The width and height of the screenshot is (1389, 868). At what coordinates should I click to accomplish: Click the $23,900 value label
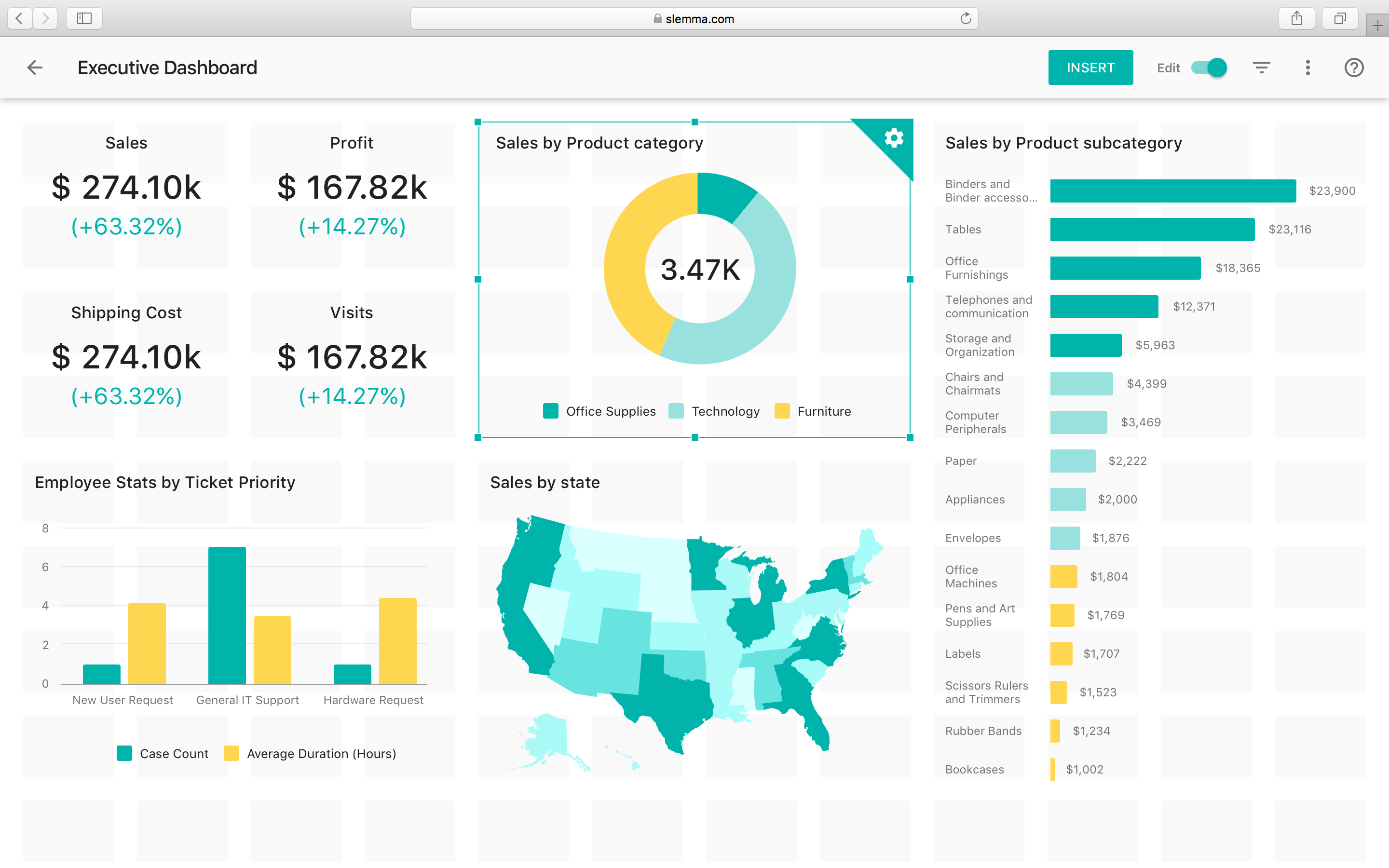(1332, 190)
